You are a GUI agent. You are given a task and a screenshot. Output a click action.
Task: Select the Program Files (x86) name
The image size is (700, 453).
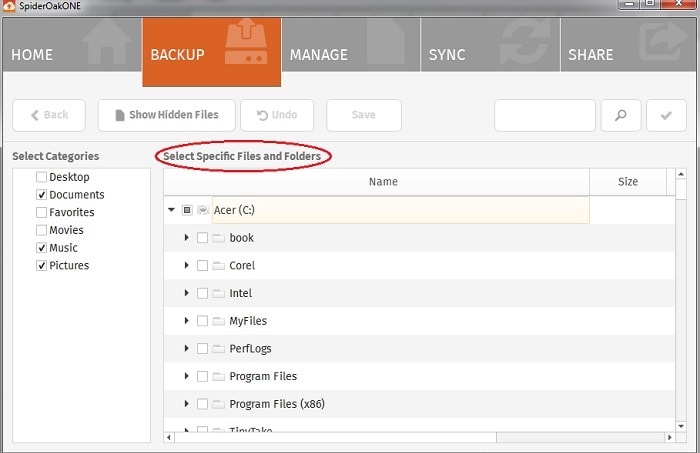277,404
